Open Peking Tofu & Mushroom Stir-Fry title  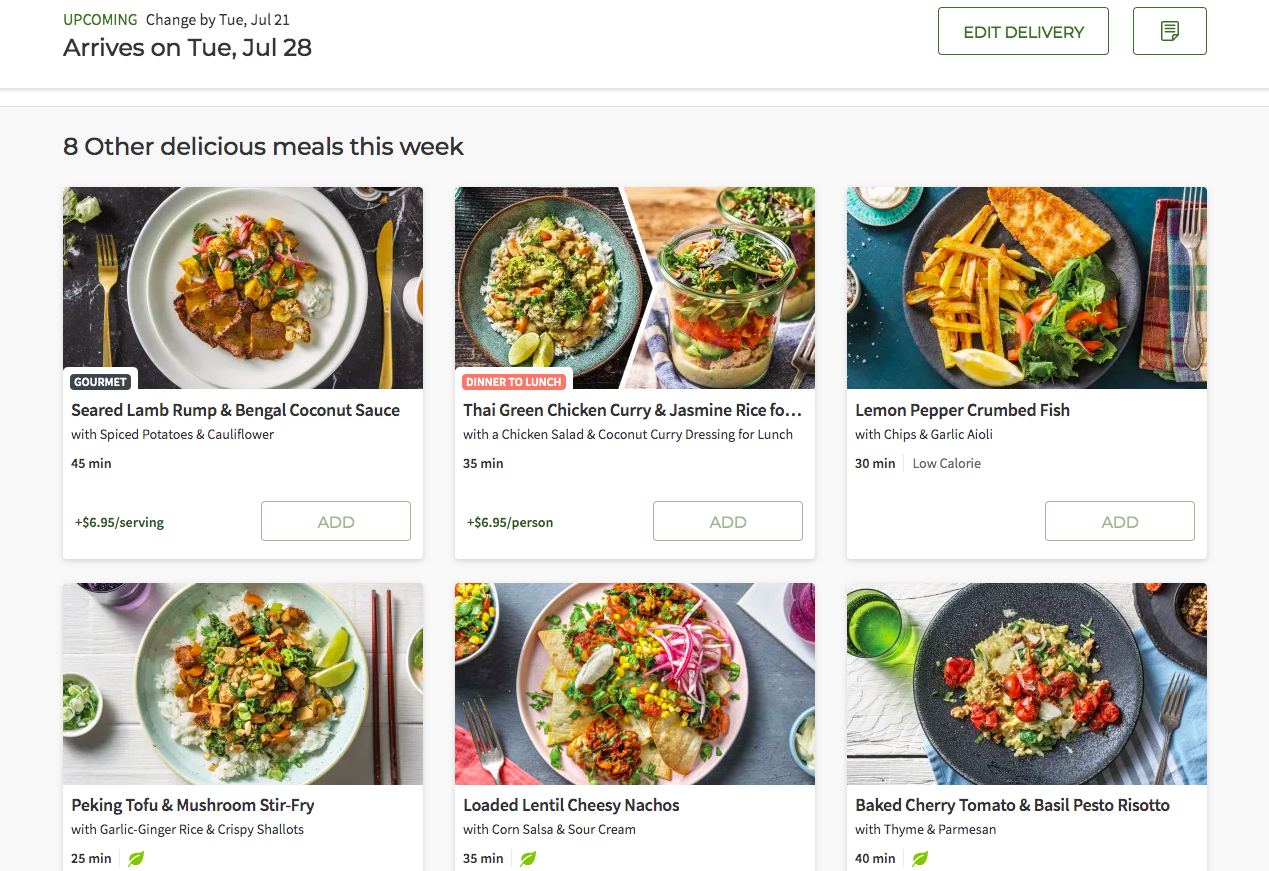tap(193, 805)
